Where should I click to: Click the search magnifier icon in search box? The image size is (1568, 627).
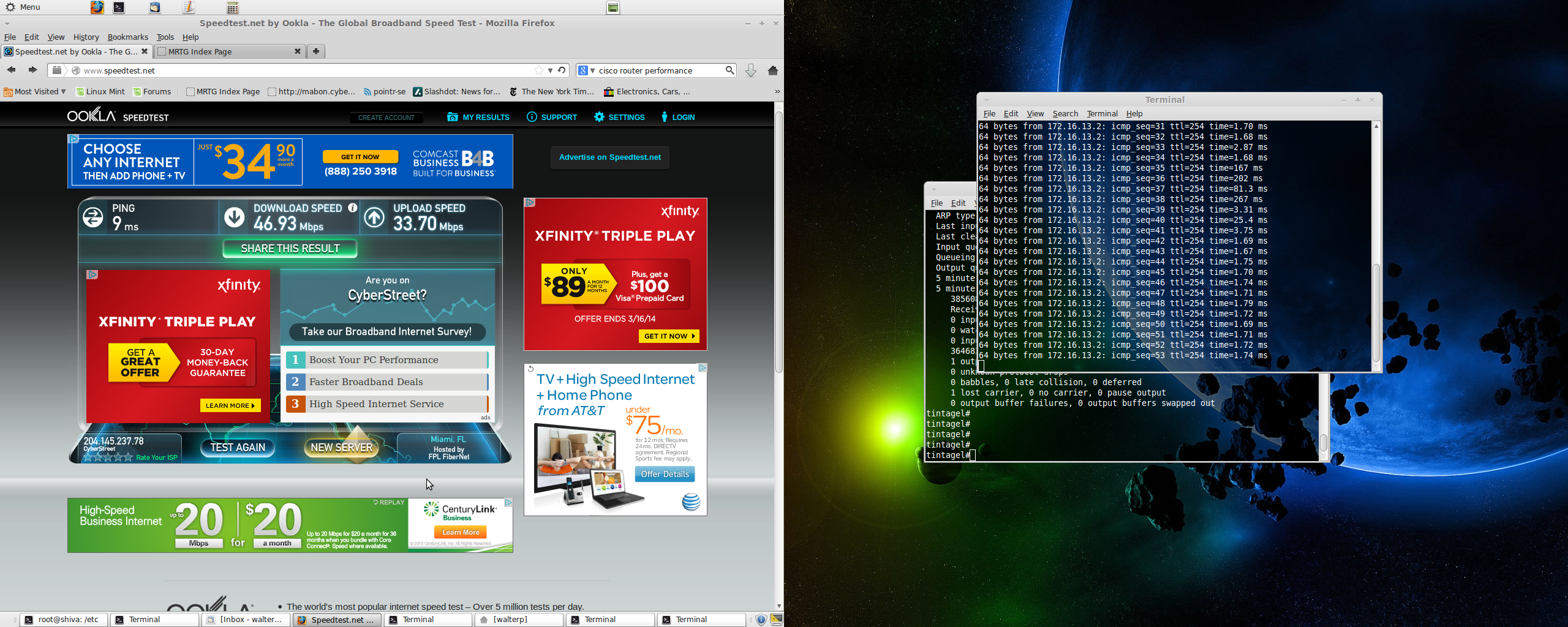tap(729, 70)
